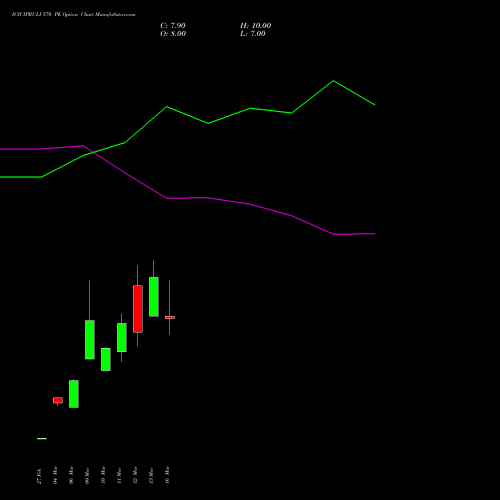Click the "O: 8.00" open value

pos(173,34)
